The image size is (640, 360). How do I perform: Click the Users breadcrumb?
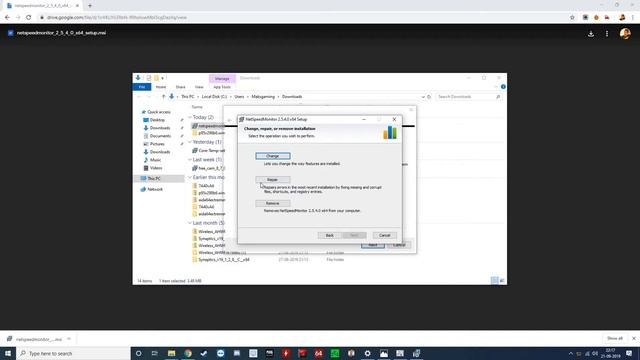click(239, 97)
